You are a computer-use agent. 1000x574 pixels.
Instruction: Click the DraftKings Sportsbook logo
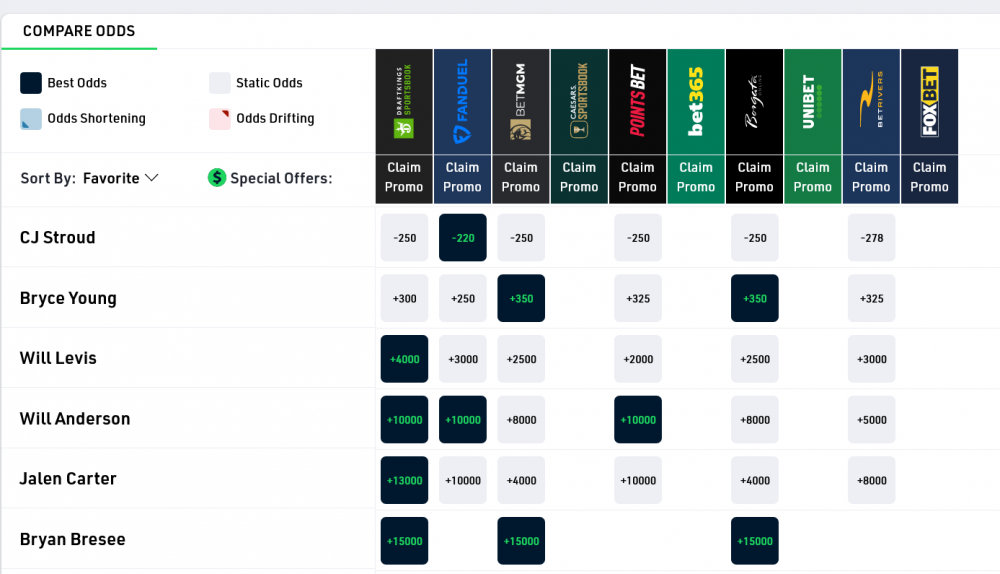[404, 102]
